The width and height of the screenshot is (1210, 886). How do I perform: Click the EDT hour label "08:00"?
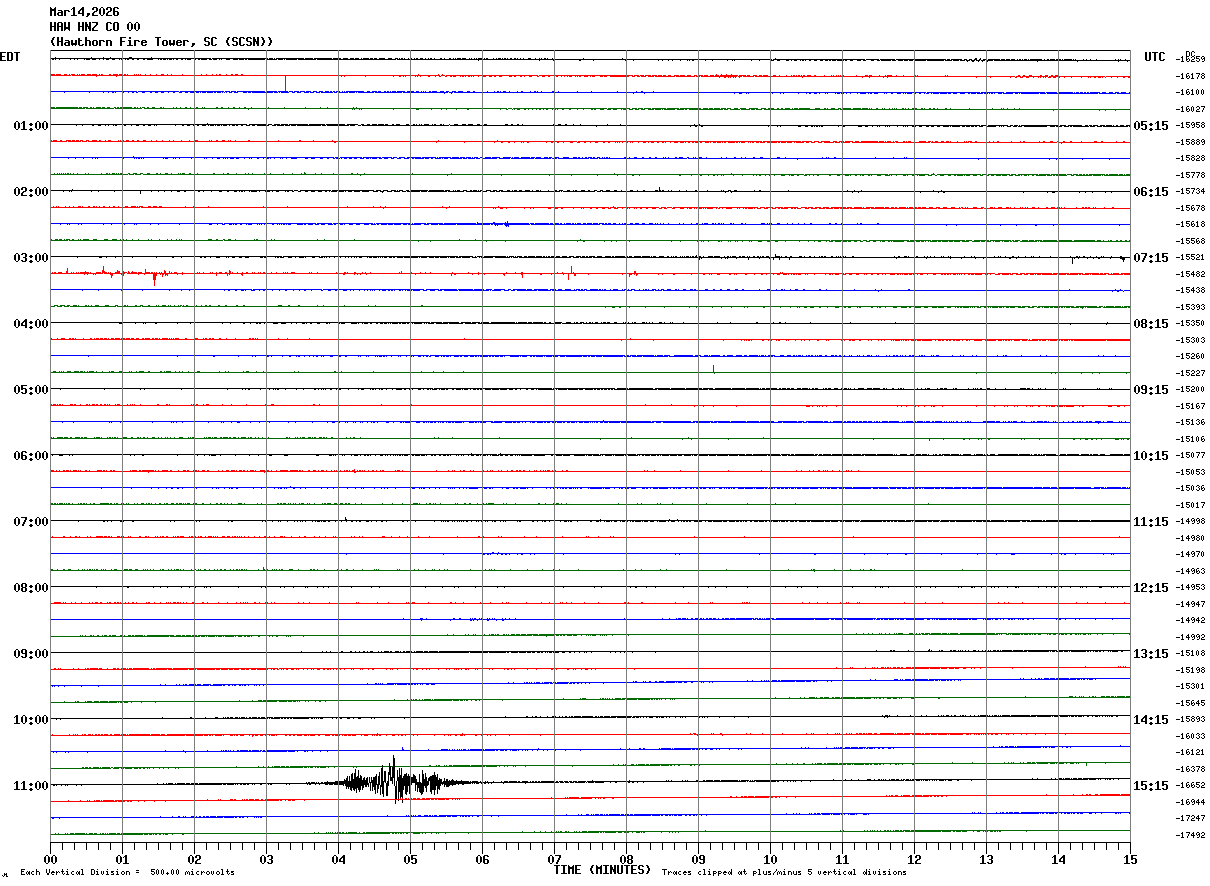(31, 588)
